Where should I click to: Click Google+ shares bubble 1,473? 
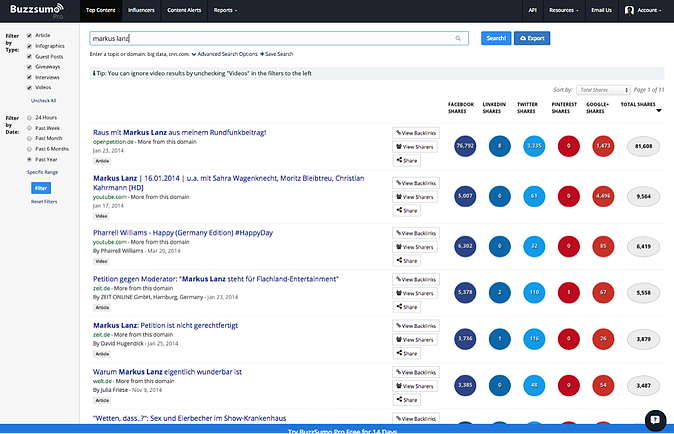pyautogui.click(x=603, y=146)
